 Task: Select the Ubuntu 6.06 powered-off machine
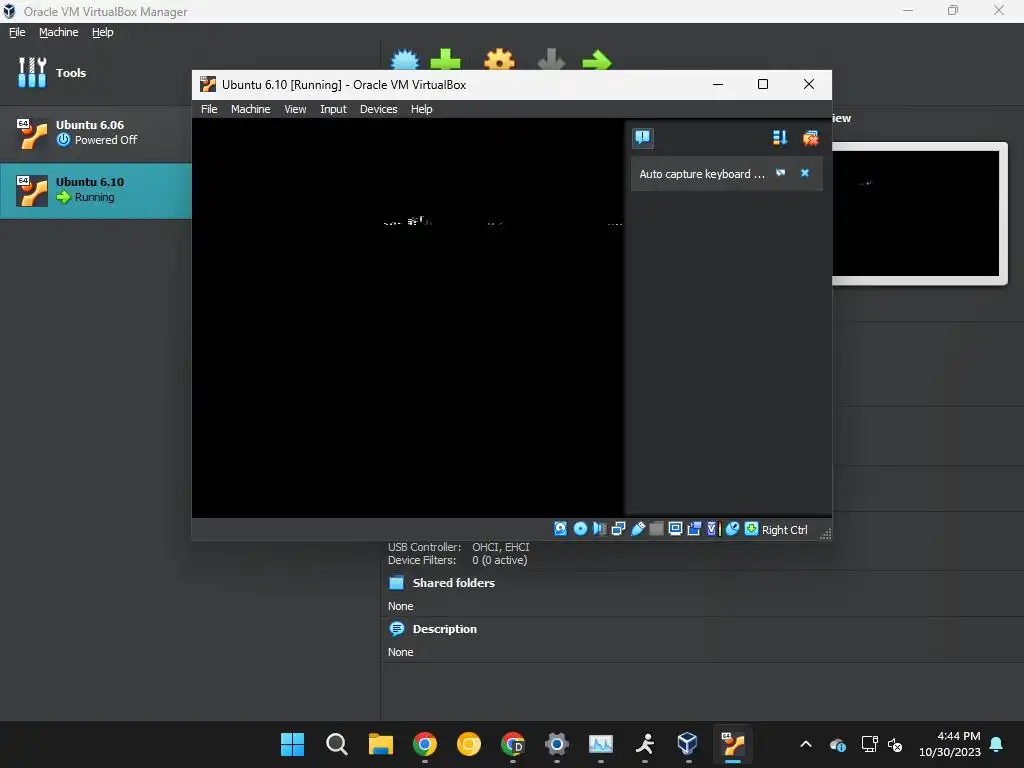pyautogui.click(x=95, y=133)
